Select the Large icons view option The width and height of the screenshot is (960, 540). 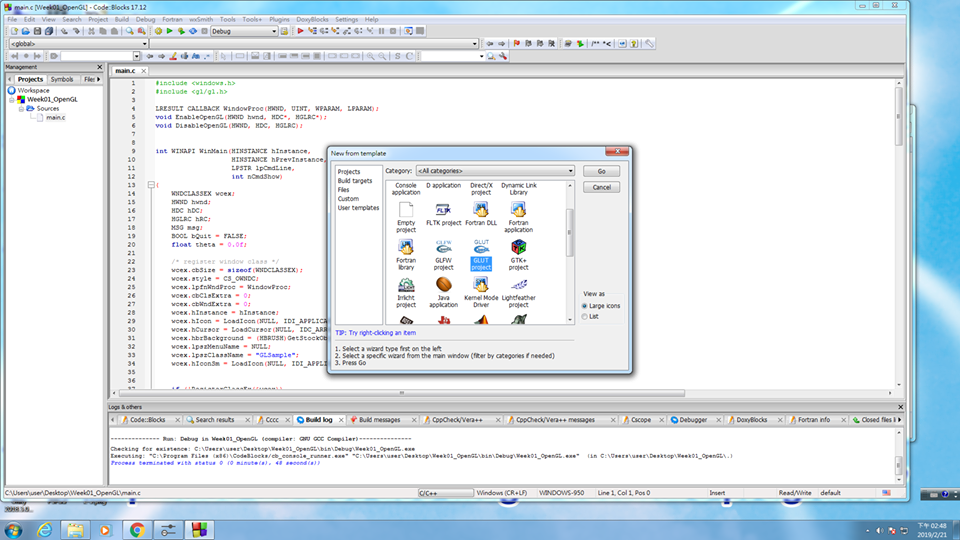(x=601, y=306)
